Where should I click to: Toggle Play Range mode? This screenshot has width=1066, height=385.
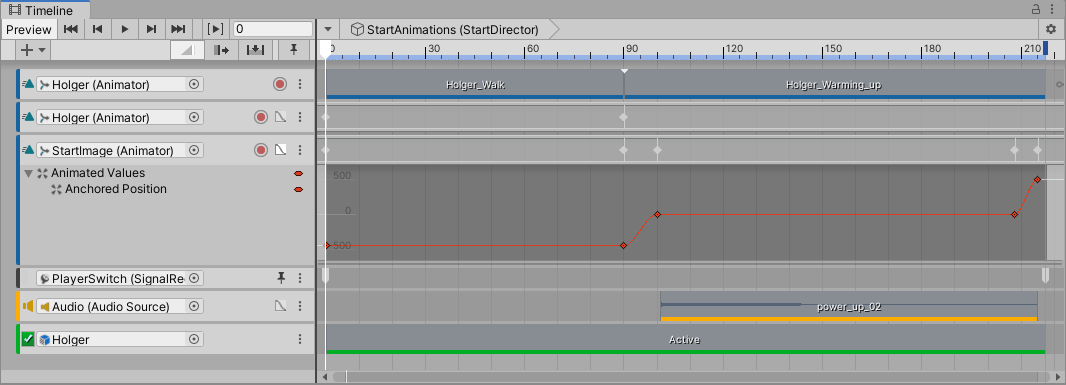[x=215, y=29]
